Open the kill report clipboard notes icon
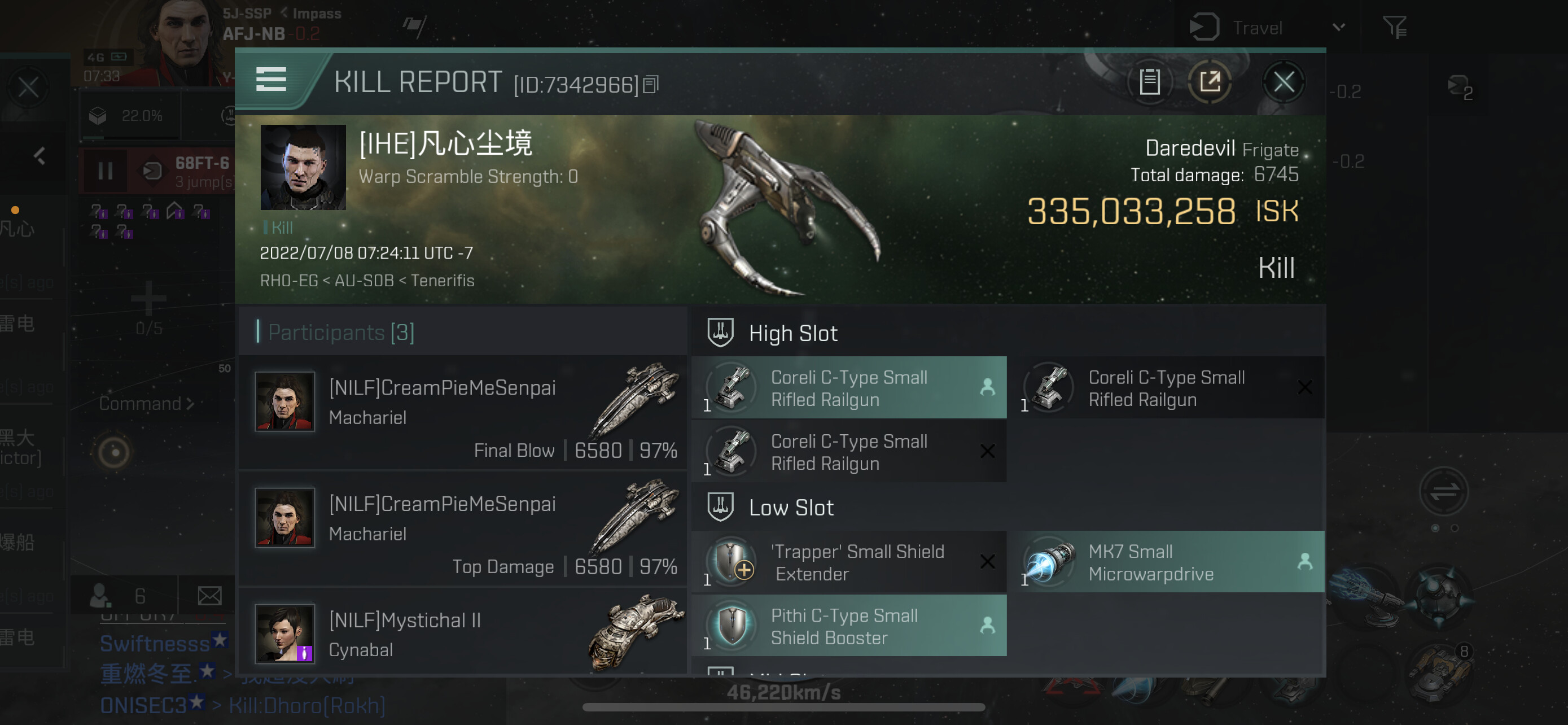This screenshot has height=725, width=1568. click(x=1149, y=81)
